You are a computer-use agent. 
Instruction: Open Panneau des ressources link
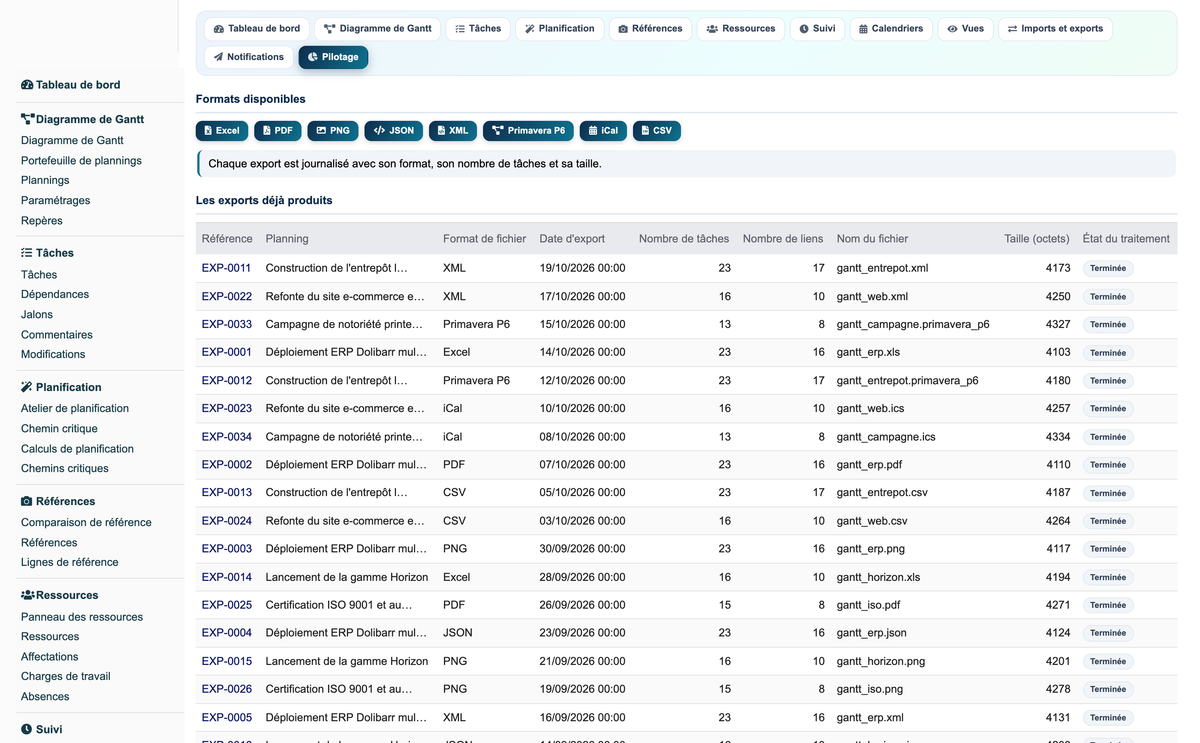point(82,617)
